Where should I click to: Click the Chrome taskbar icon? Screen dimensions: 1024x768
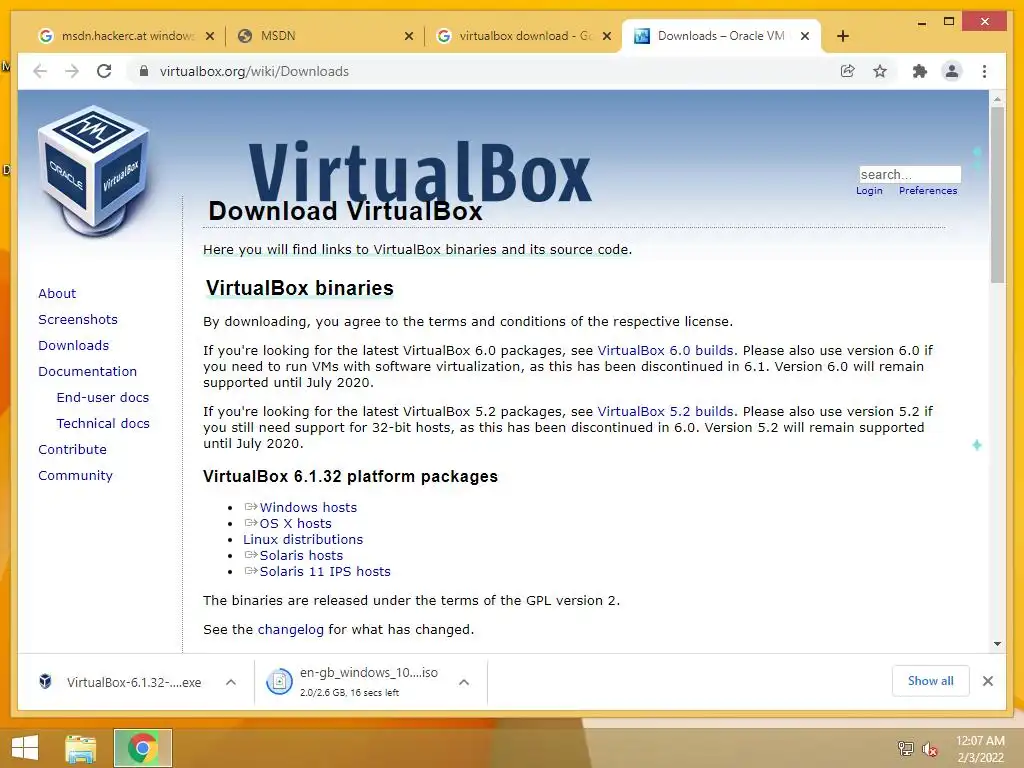142,748
